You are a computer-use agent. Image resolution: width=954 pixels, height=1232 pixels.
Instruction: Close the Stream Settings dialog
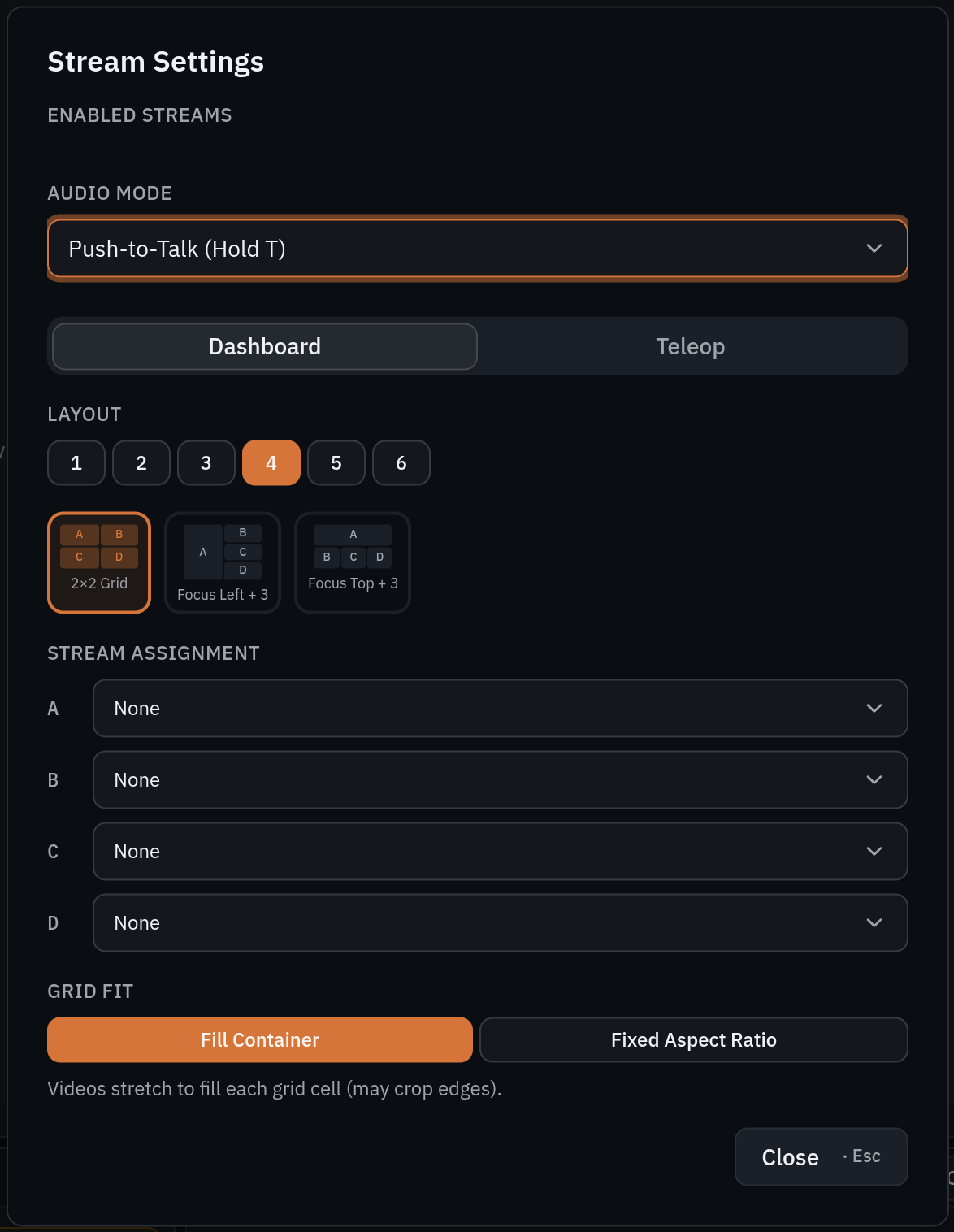click(822, 1157)
